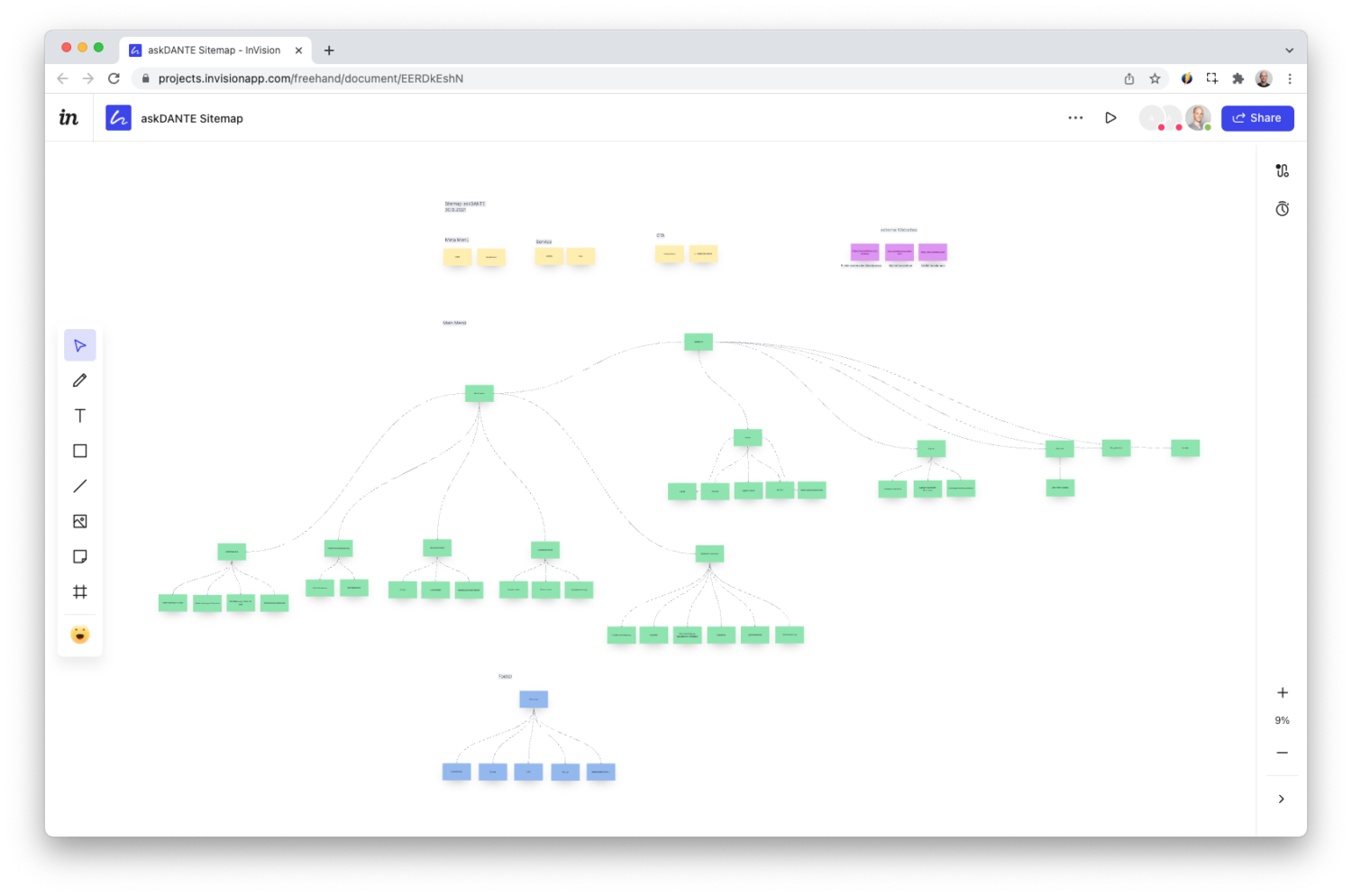Open the Chrome three-dot menu
The width and height of the screenshot is (1352, 896).
click(x=1290, y=78)
